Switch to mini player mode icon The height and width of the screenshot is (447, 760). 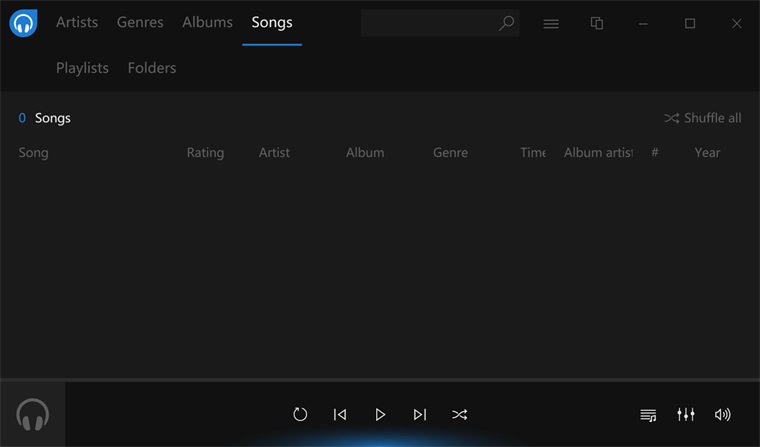coord(597,23)
